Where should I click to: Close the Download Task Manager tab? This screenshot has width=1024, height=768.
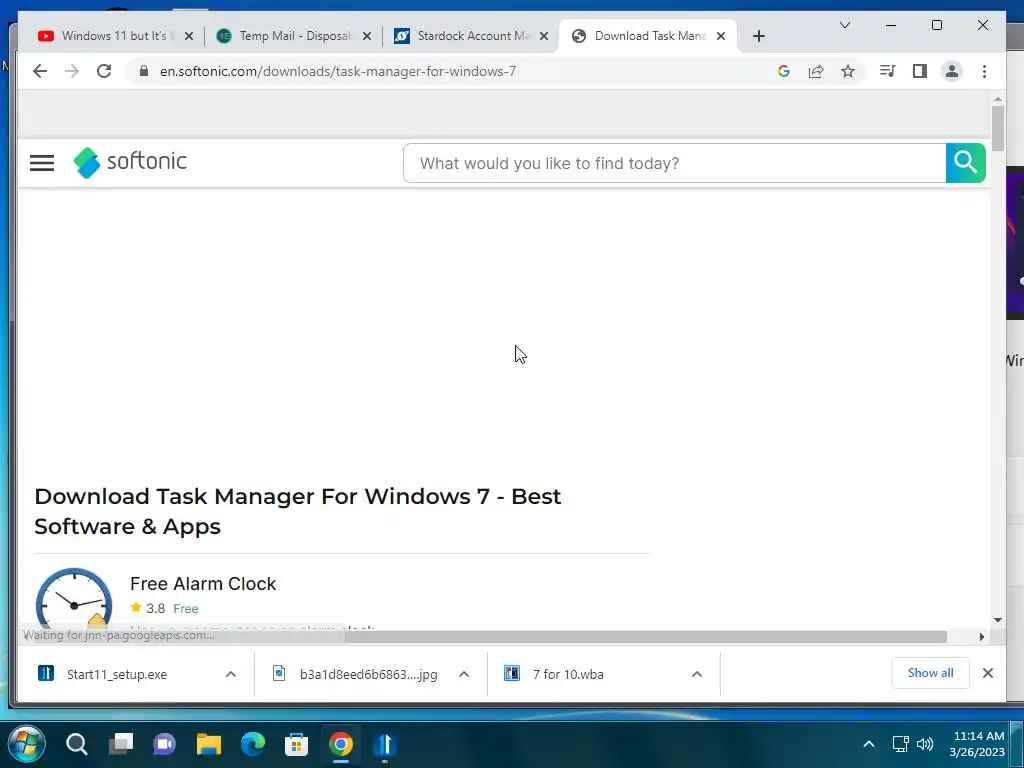721,36
